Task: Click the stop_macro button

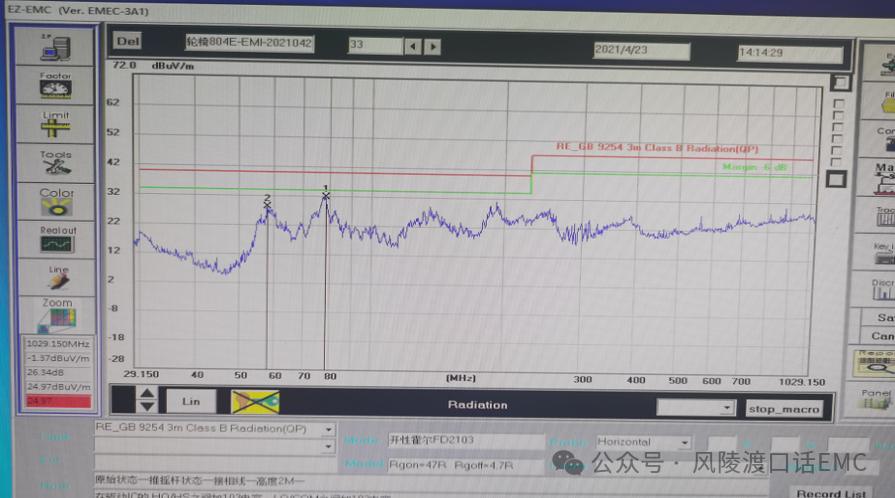Action: coord(784,409)
